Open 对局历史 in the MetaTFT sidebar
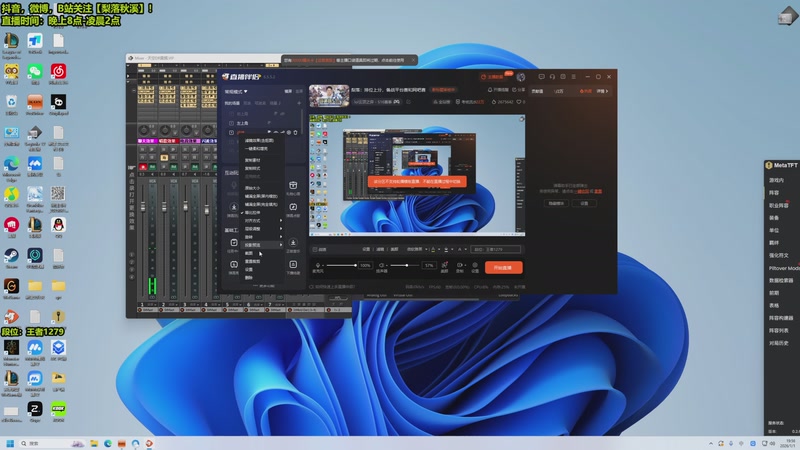The width and height of the screenshot is (800, 450). (779, 343)
